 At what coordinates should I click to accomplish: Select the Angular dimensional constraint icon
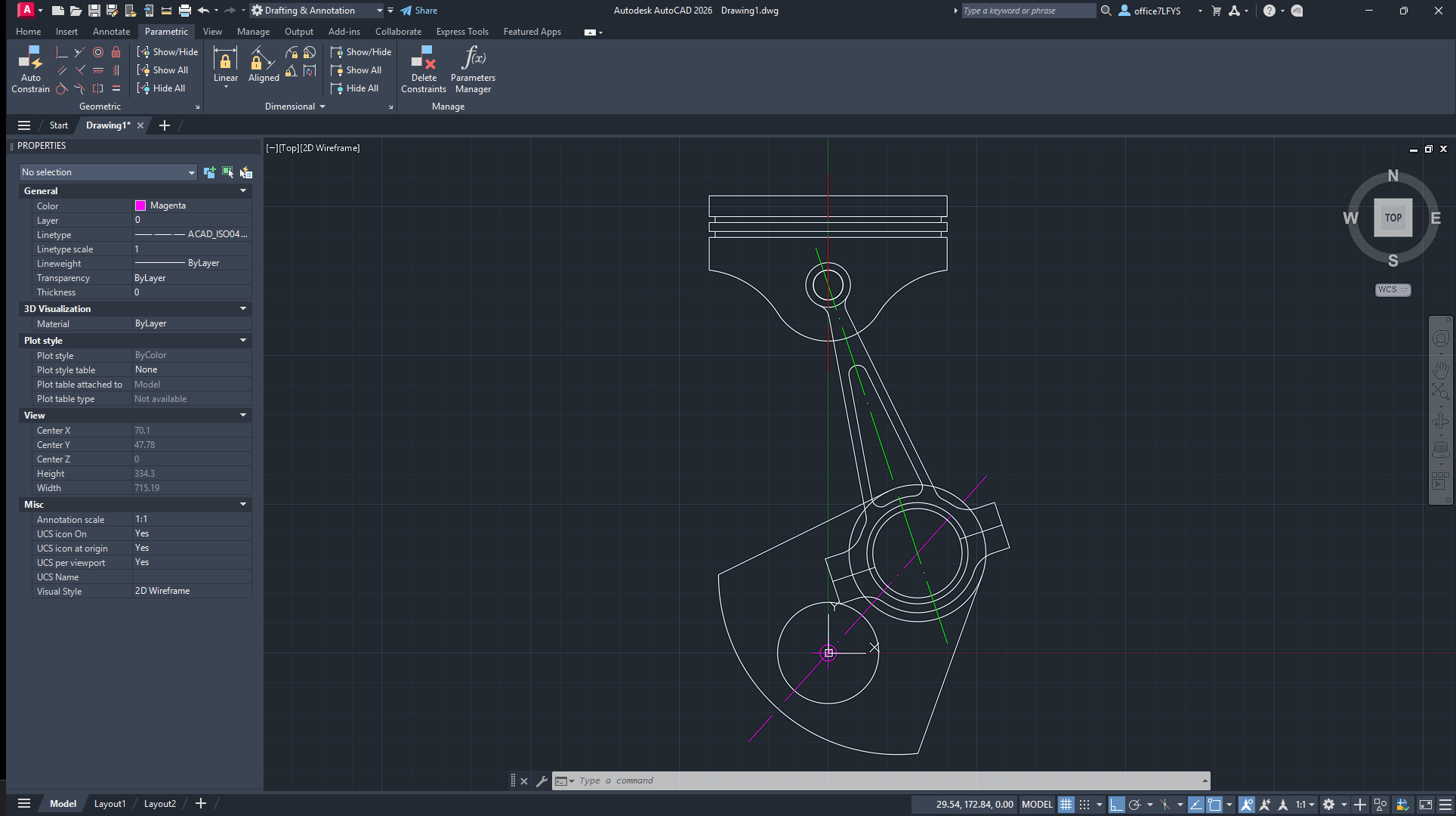click(292, 70)
